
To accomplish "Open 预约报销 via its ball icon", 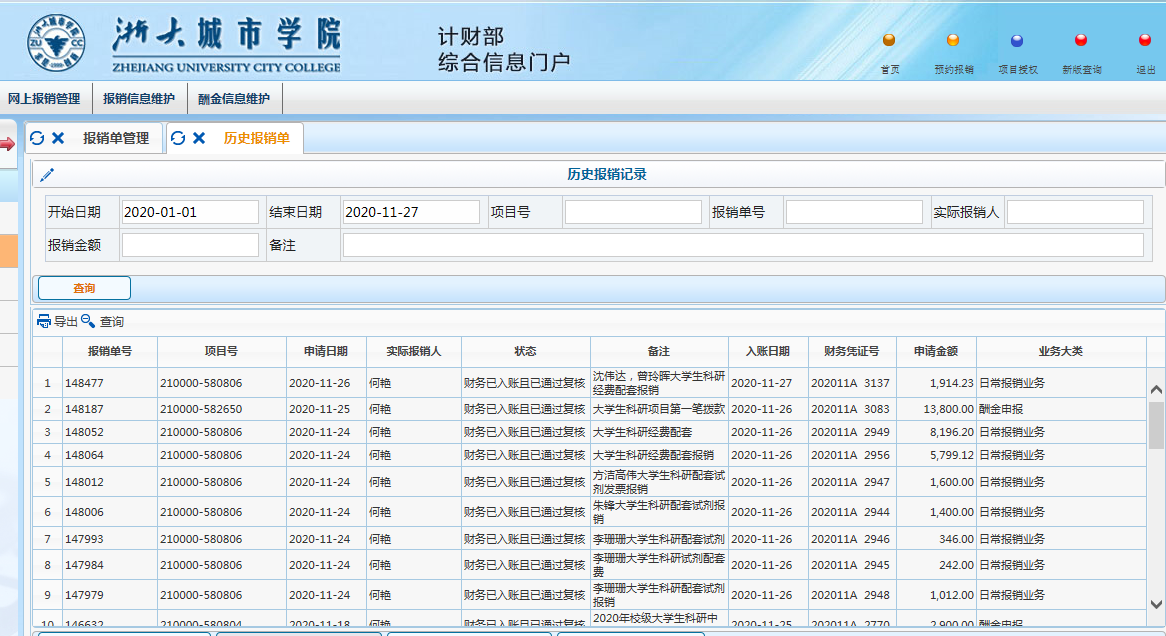I will [x=953, y=40].
